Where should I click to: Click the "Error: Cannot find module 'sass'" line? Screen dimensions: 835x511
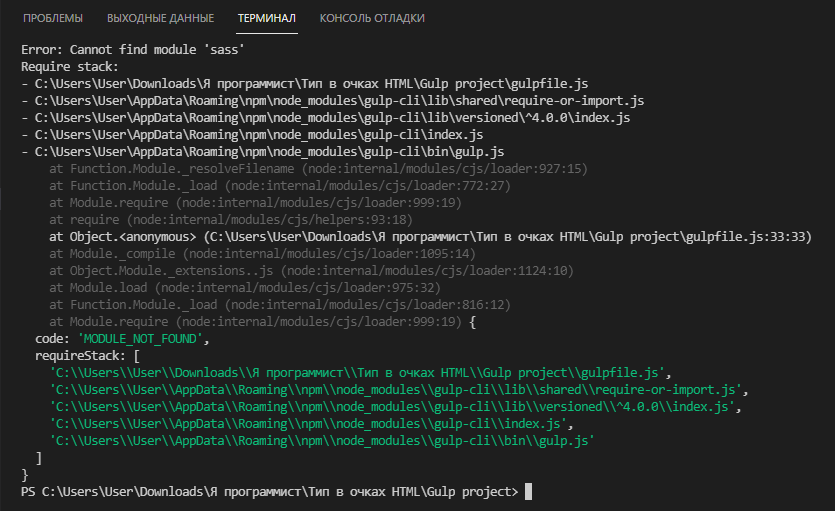(x=133, y=50)
